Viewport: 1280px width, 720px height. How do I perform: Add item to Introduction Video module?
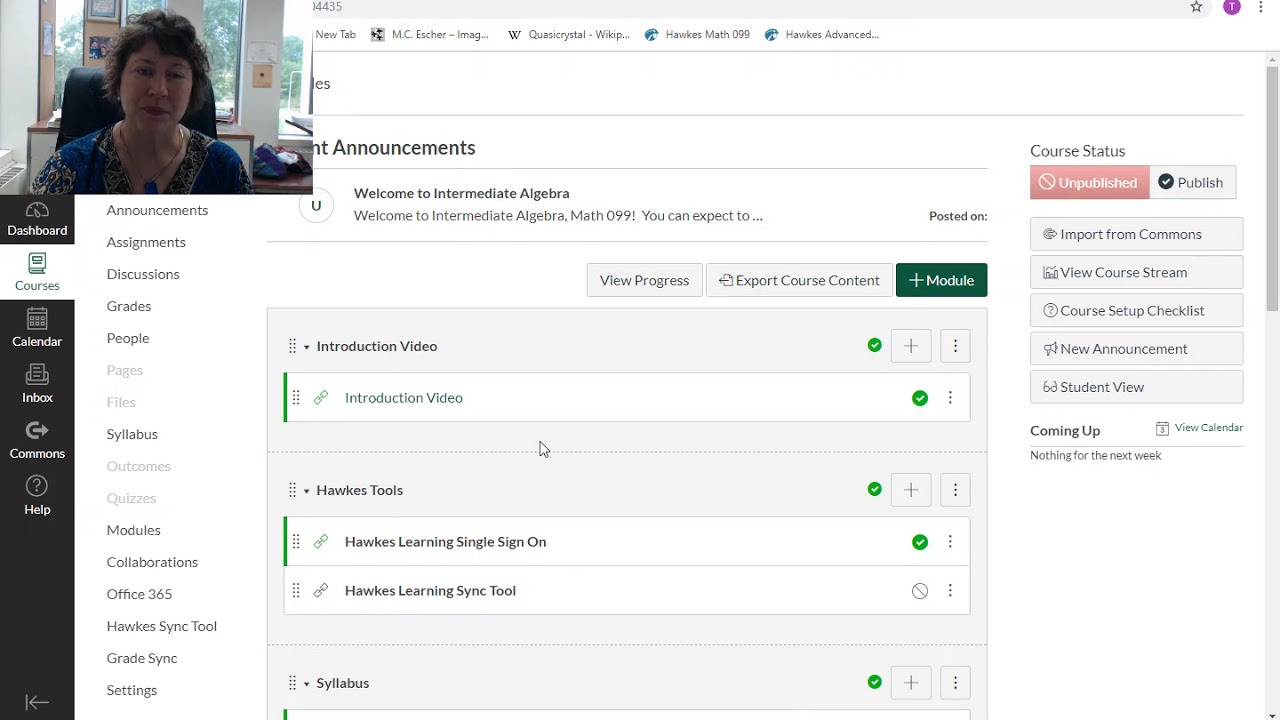click(911, 346)
